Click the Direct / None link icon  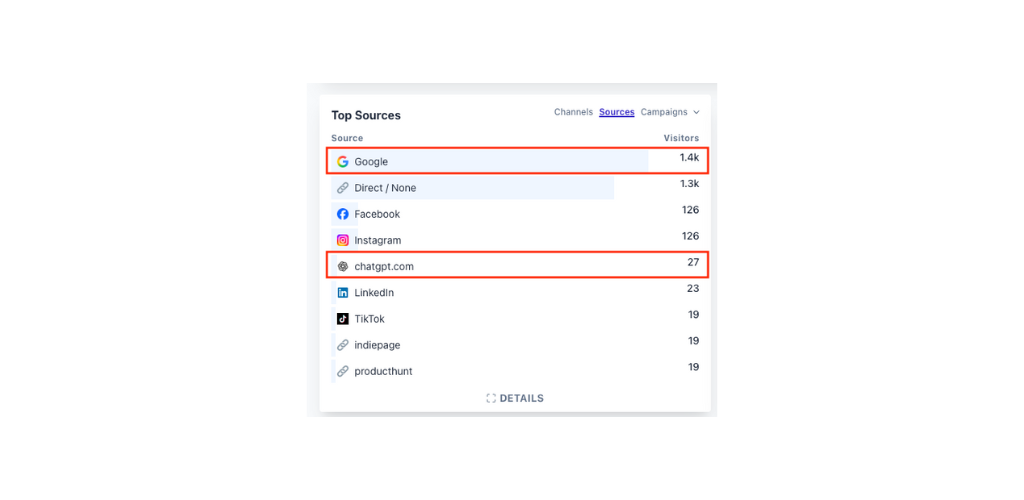click(x=343, y=188)
